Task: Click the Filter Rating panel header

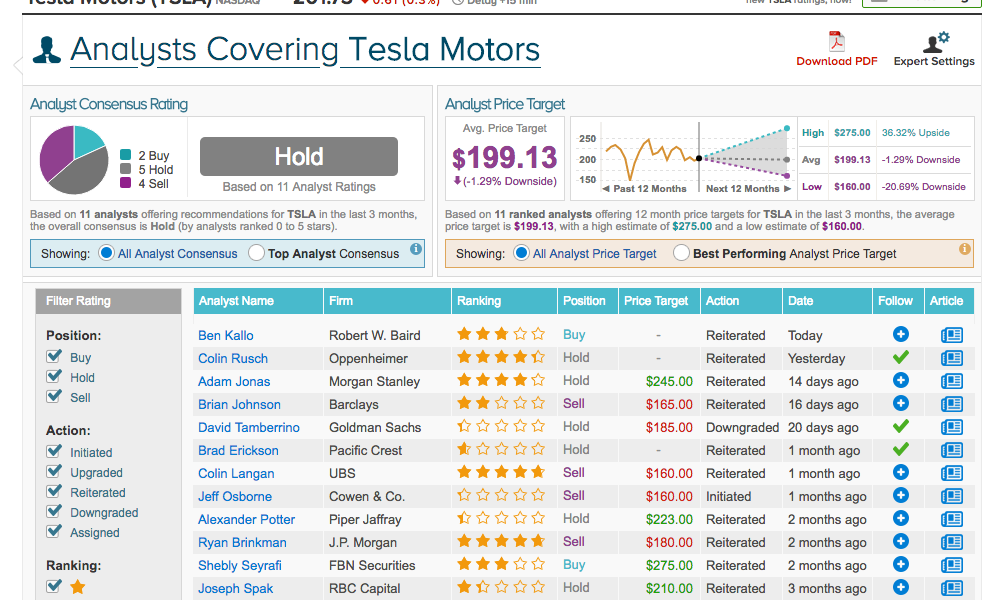Action: (x=108, y=301)
